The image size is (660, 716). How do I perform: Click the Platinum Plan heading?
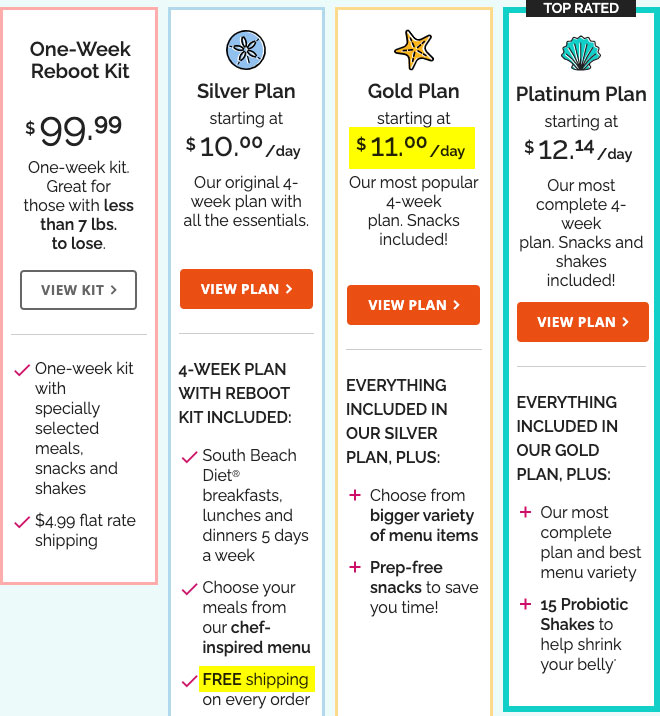click(x=581, y=94)
